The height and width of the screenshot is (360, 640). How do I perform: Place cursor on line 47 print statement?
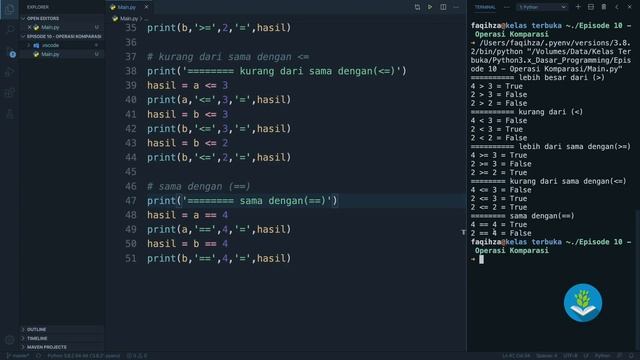pos(242,201)
